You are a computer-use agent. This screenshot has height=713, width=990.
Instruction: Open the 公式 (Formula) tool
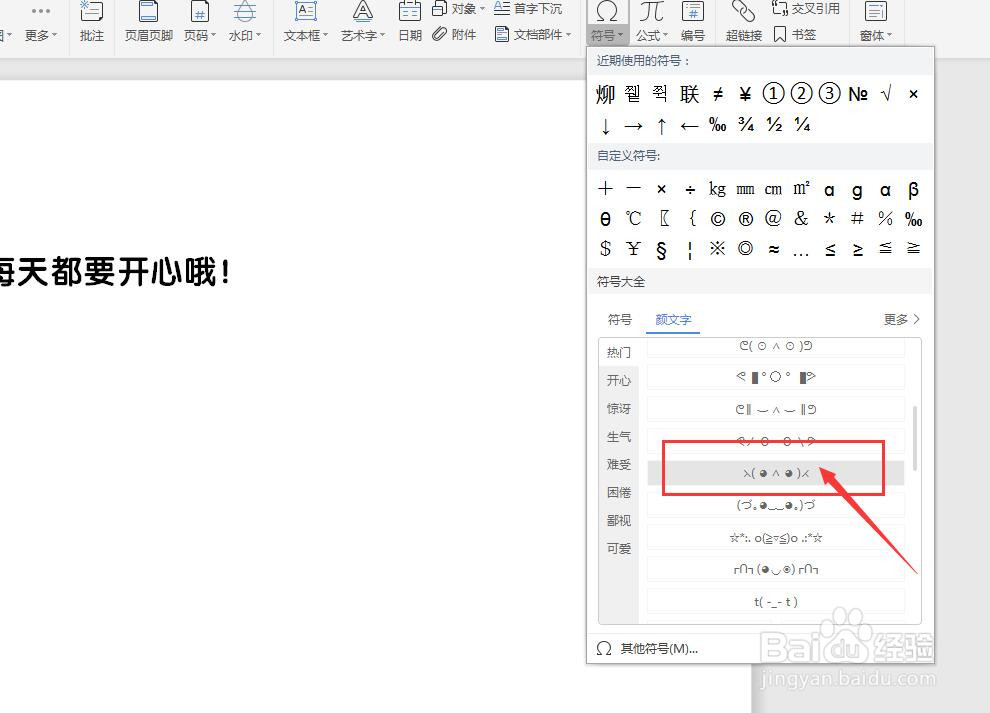pyautogui.click(x=651, y=22)
